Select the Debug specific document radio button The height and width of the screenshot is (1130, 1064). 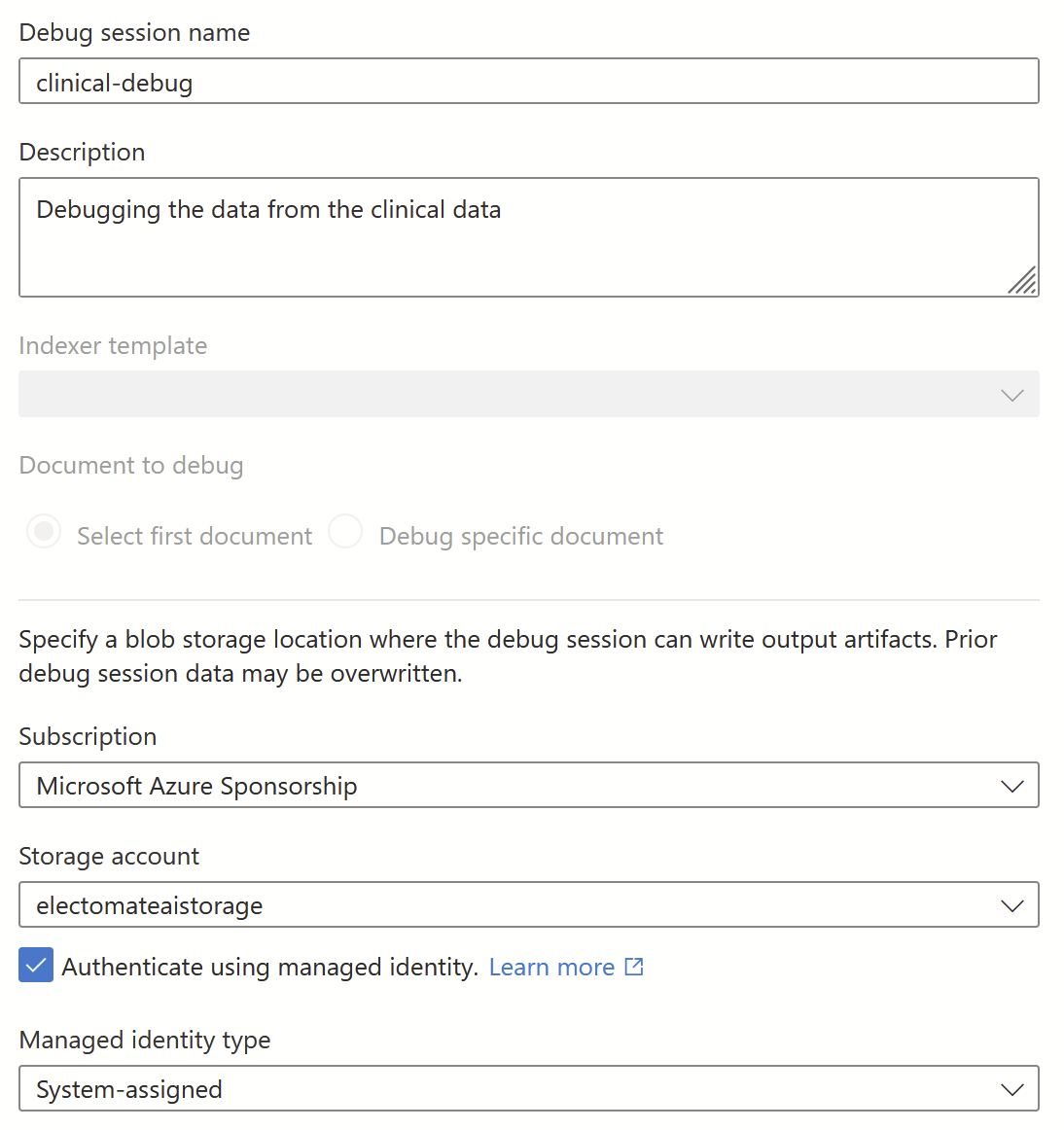click(x=345, y=532)
